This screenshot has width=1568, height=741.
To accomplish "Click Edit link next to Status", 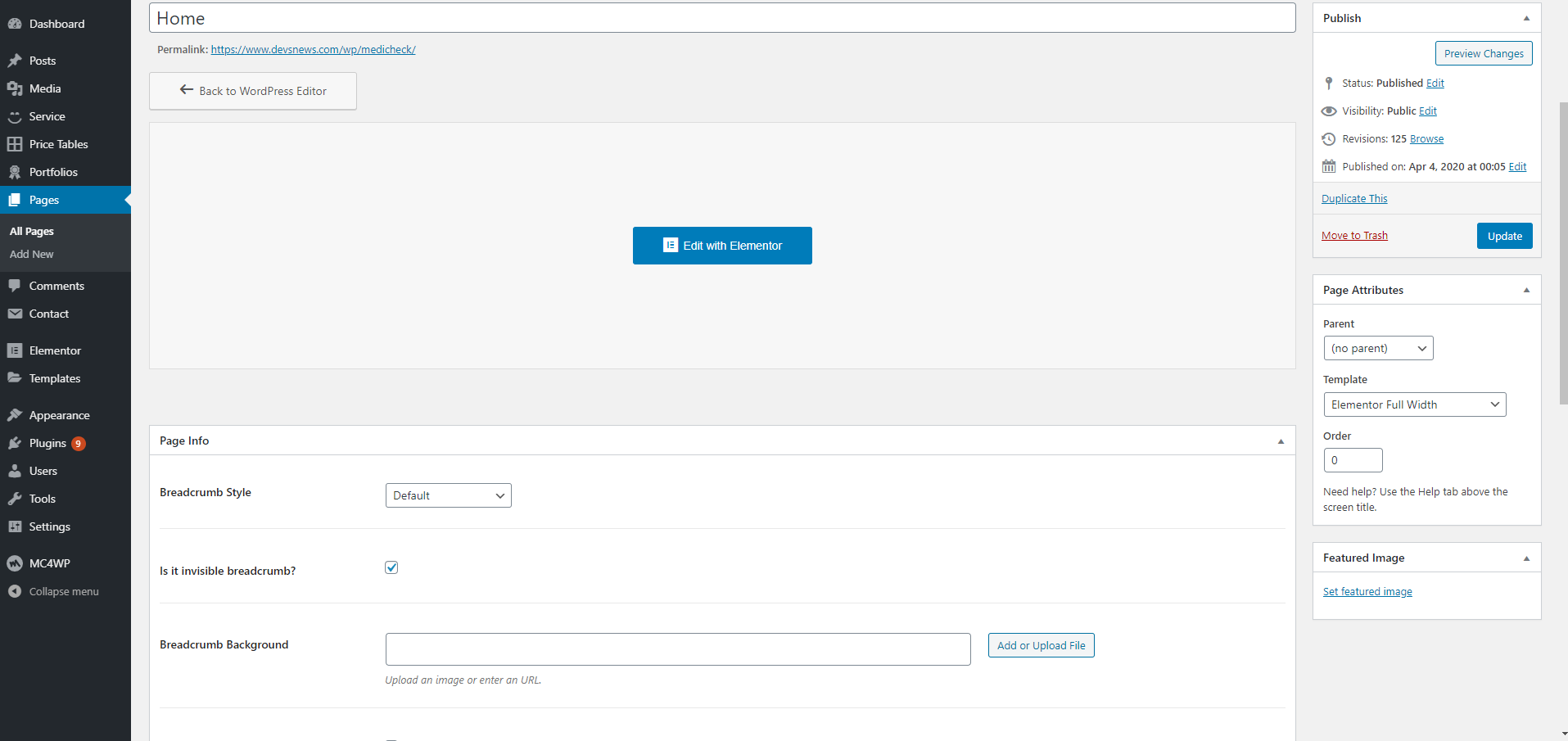I will [1435, 84].
